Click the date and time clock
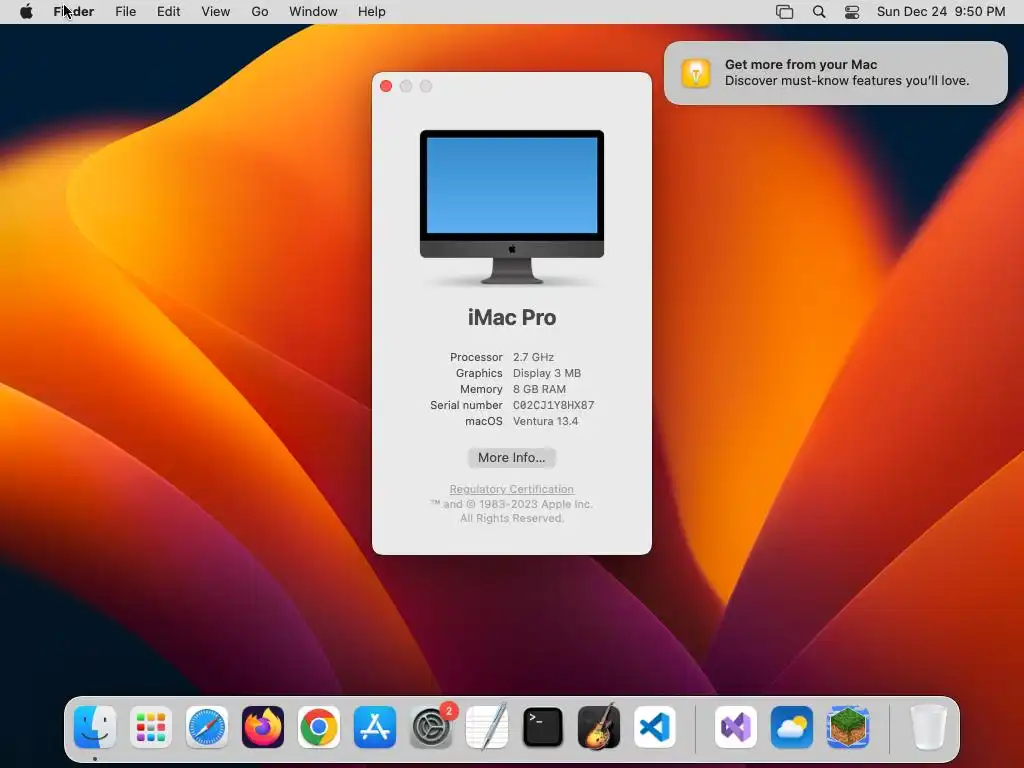The height and width of the screenshot is (768, 1024). tap(941, 12)
